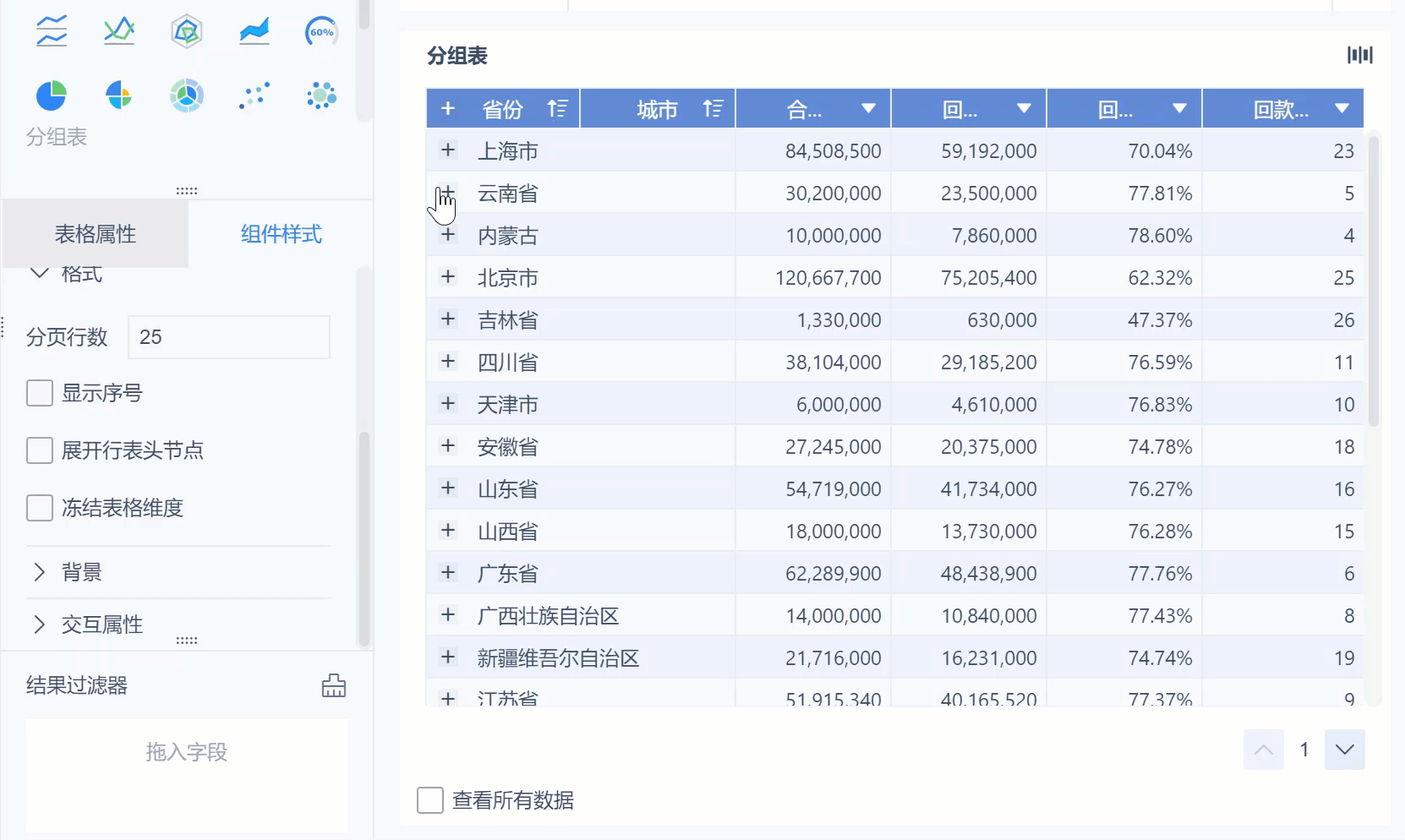Select the multi-series line chart icon
This screenshot has width=1405, height=840.
[x=52, y=31]
